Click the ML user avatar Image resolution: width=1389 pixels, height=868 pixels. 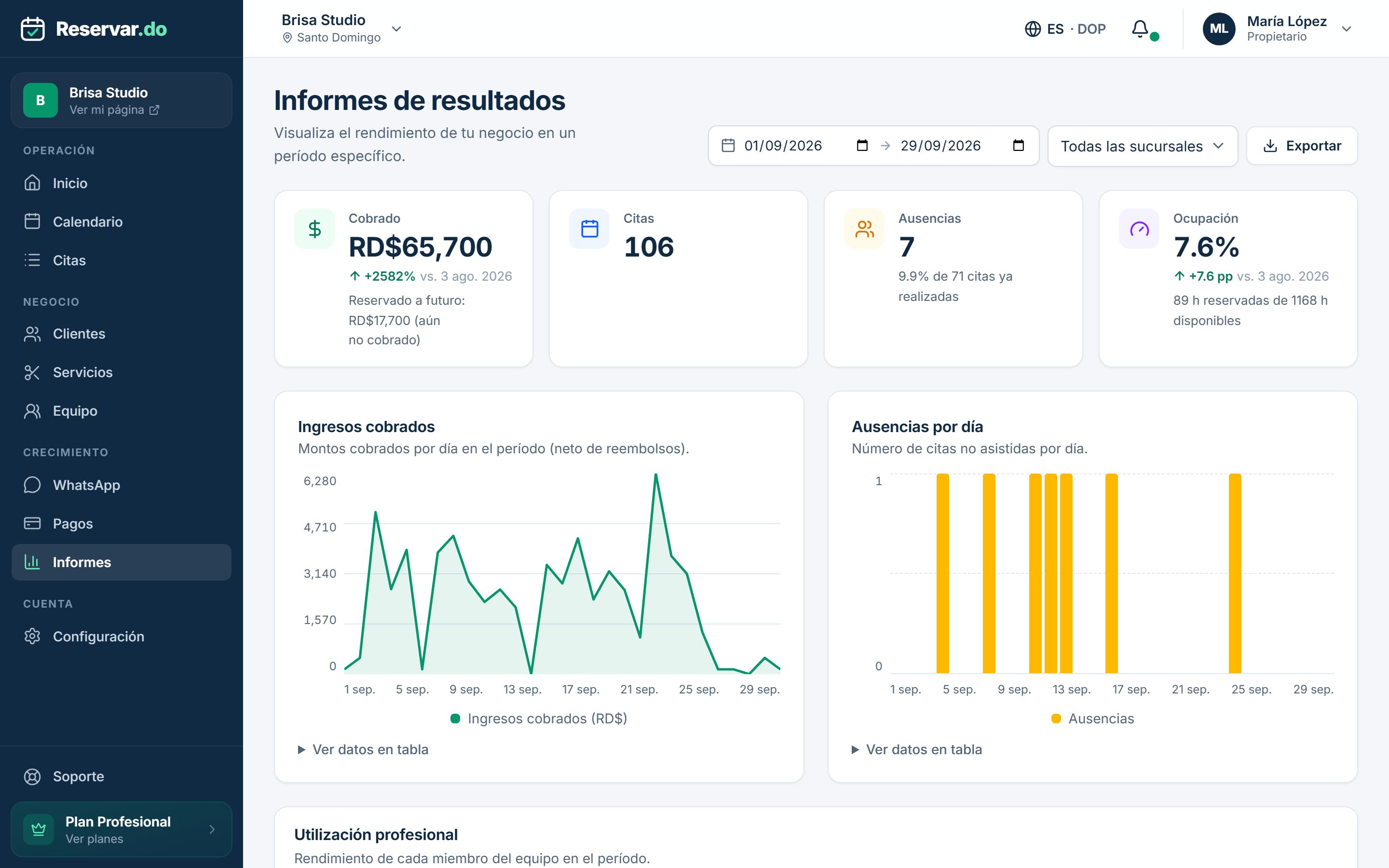[1219, 29]
